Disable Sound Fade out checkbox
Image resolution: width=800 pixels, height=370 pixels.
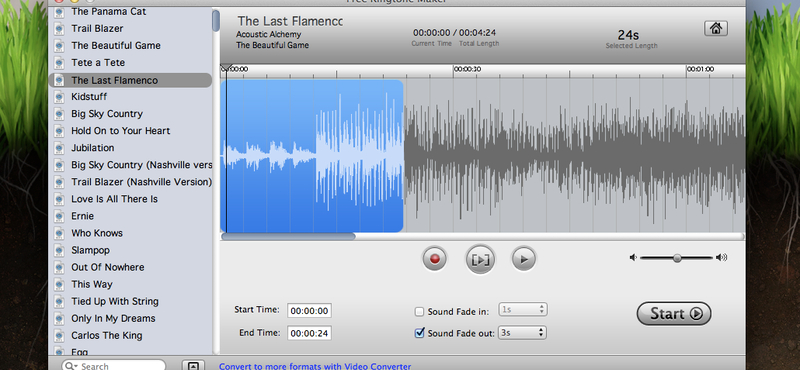[x=419, y=333]
